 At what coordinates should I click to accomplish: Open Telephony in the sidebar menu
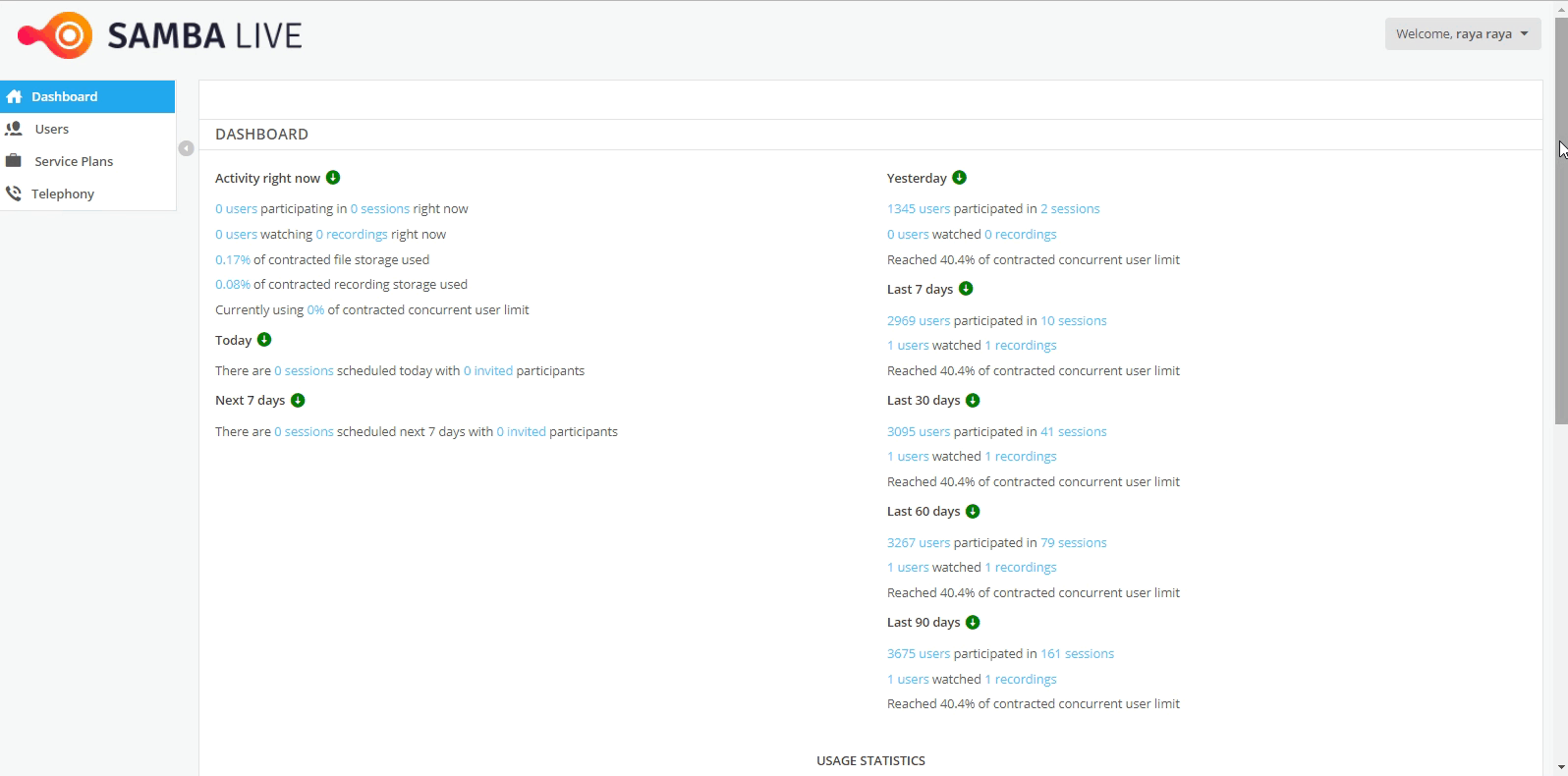coord(87,194)
